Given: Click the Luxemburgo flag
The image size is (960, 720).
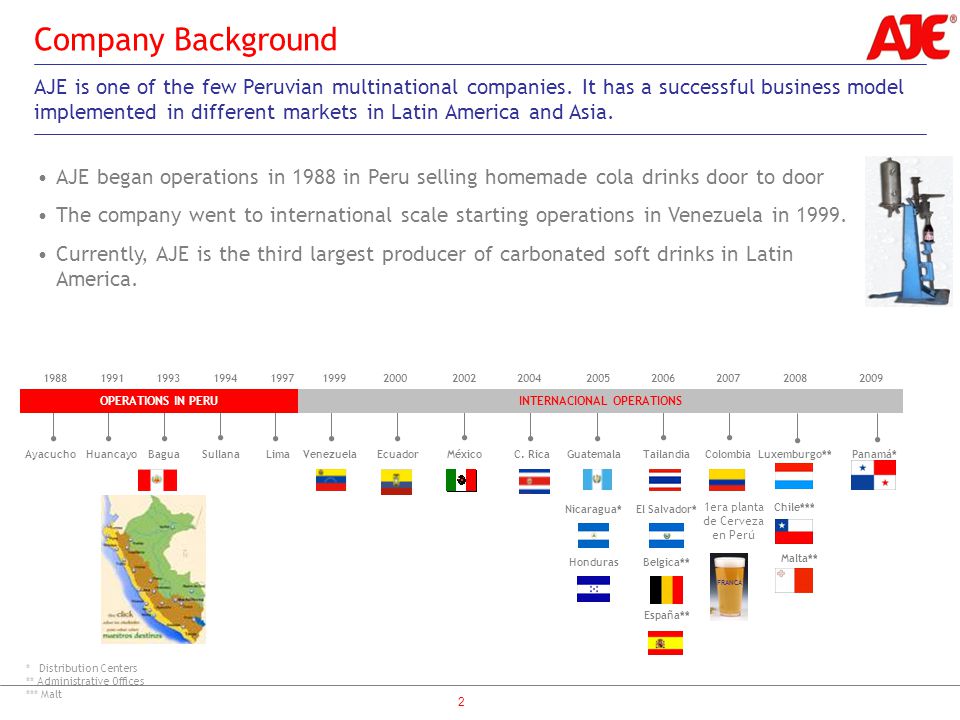Looking at the screenshot, I should (794, 476).
